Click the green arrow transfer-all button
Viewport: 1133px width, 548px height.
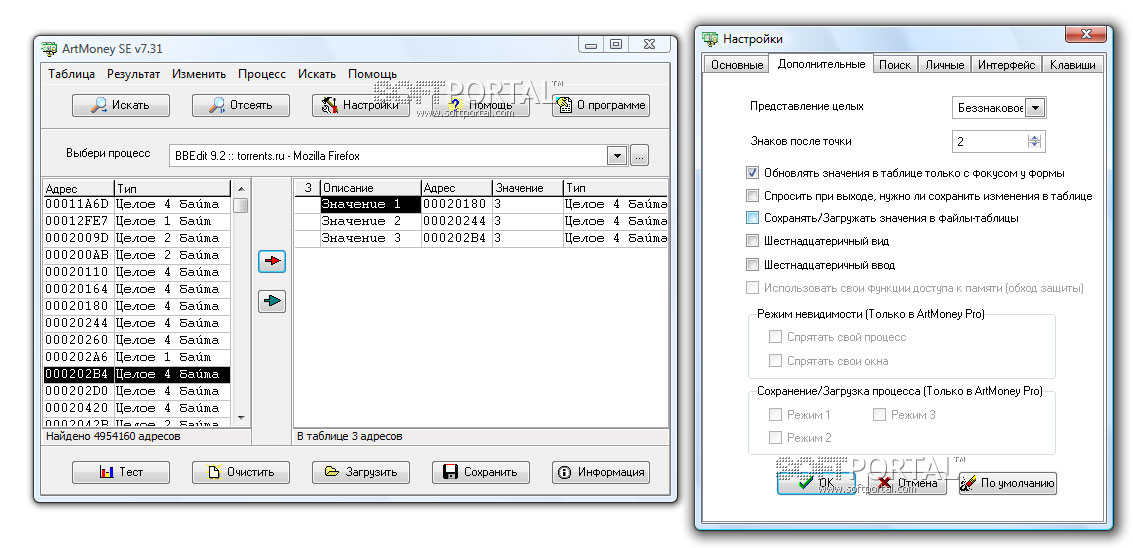pos(272,301)
